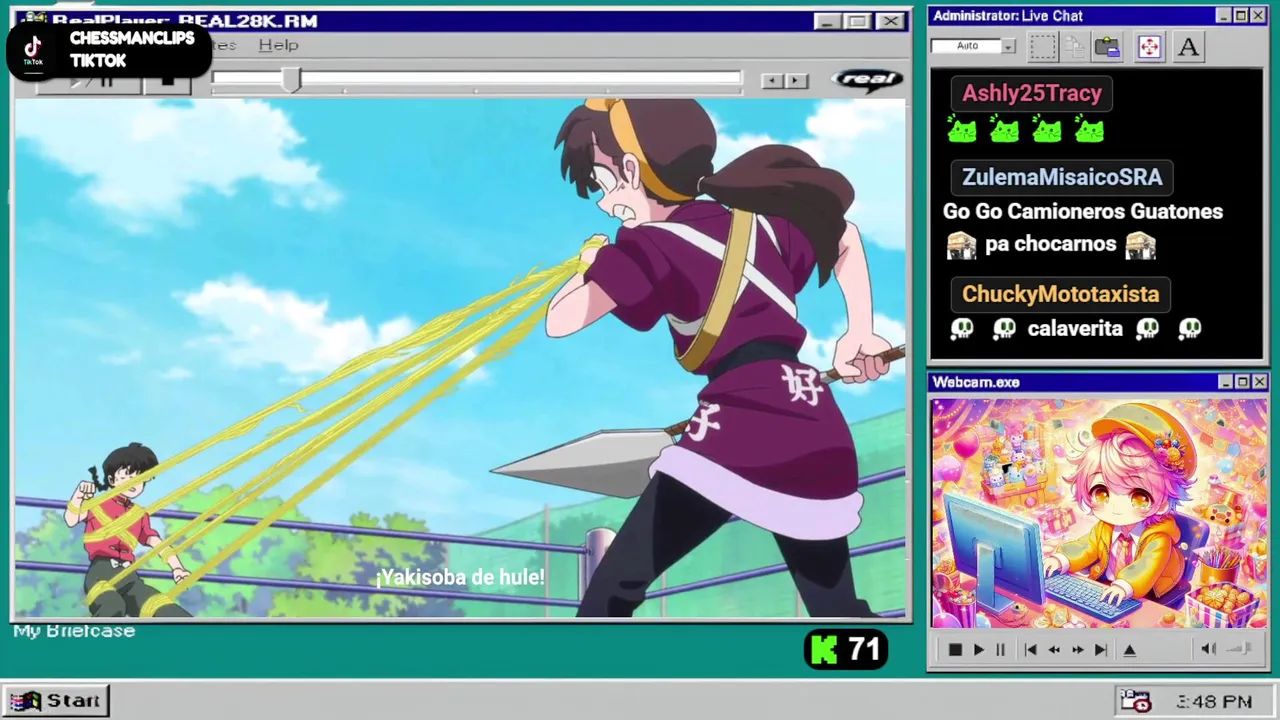Screen dimensions: 1280x720
Task: Click the Webcam.exe title bar
Action: pos(1098,382)
